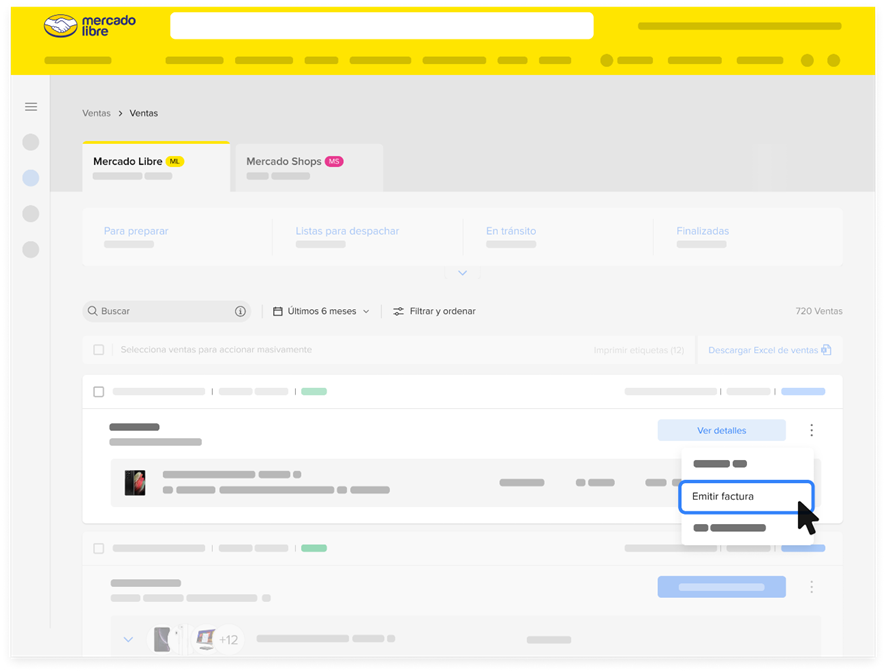Click the phone product thumbnail

(x=135, y=483)
